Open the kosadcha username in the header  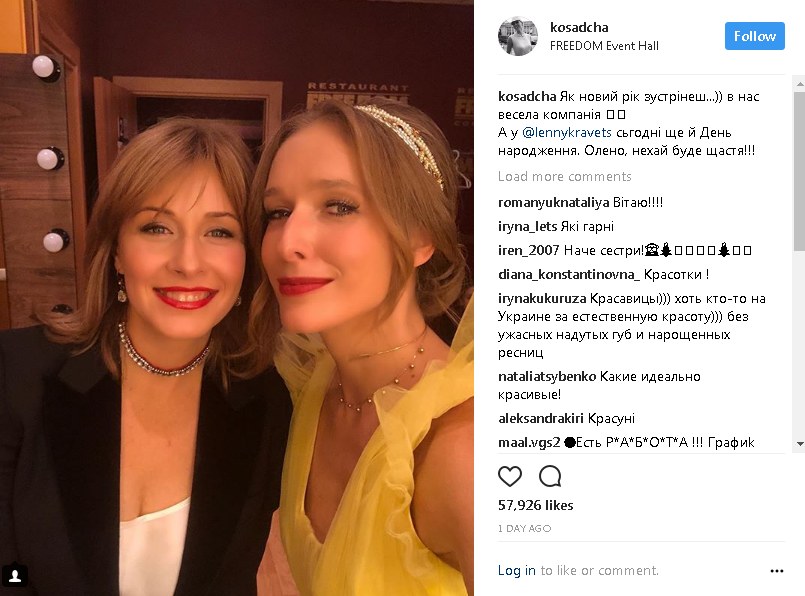(x=580, y=28)
